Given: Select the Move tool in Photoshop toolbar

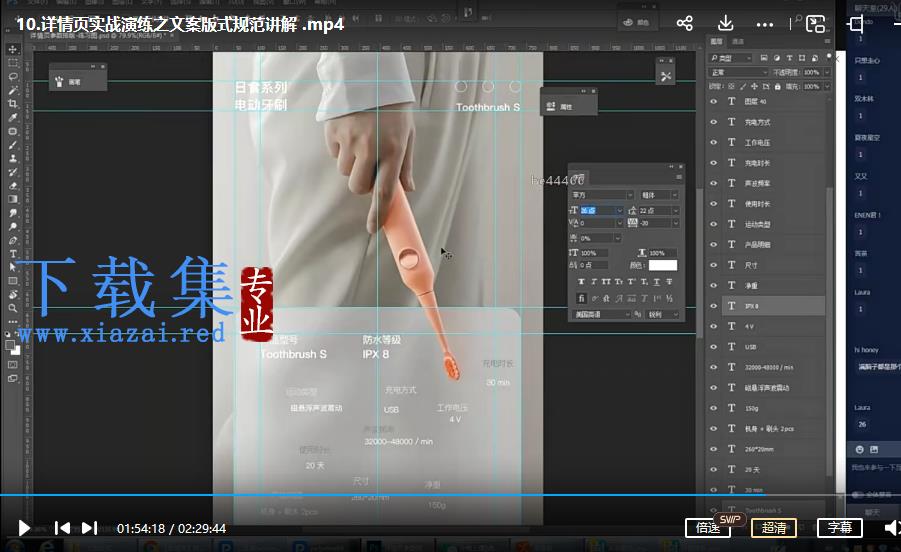Looking at the screenshot, I should (13, 49).
